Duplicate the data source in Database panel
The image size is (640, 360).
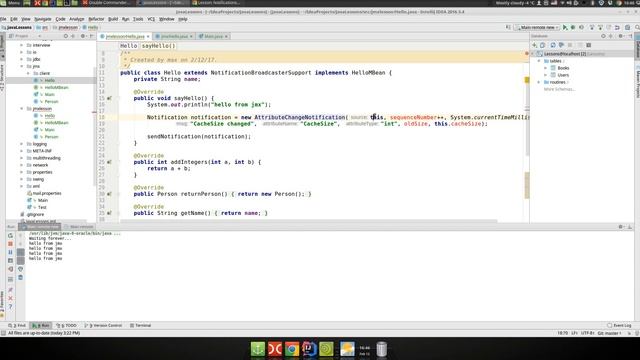pyautogui.click(x=542, y=45)
